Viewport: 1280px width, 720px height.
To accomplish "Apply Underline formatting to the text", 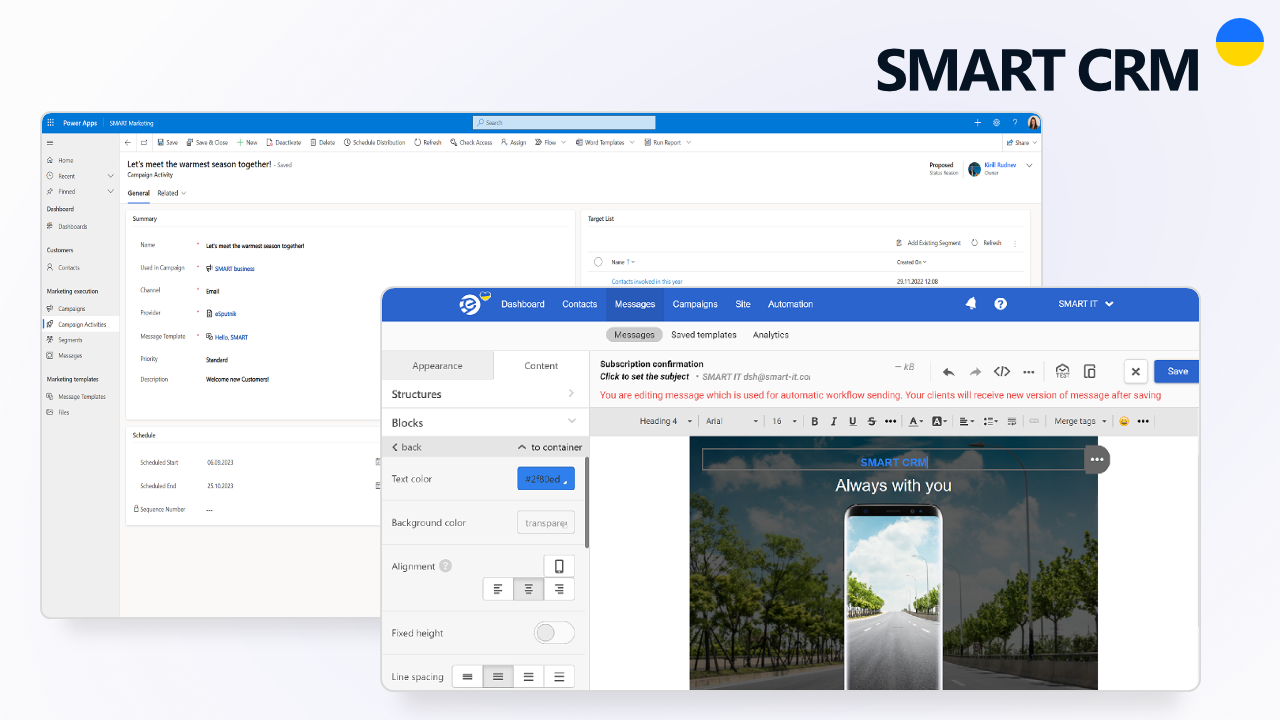I will [x=852, y=421].
